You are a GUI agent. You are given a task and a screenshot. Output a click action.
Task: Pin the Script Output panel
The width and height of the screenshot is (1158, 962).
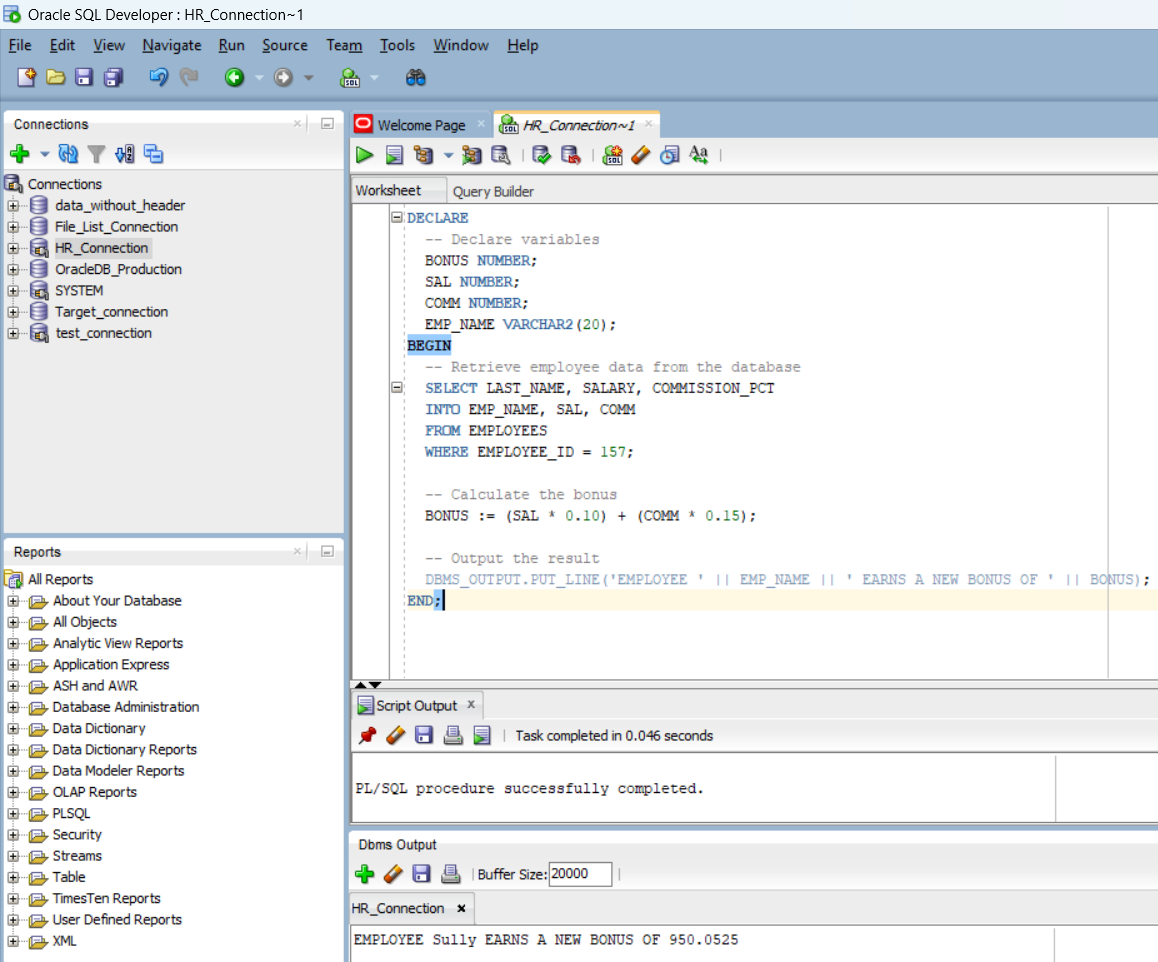366,734
